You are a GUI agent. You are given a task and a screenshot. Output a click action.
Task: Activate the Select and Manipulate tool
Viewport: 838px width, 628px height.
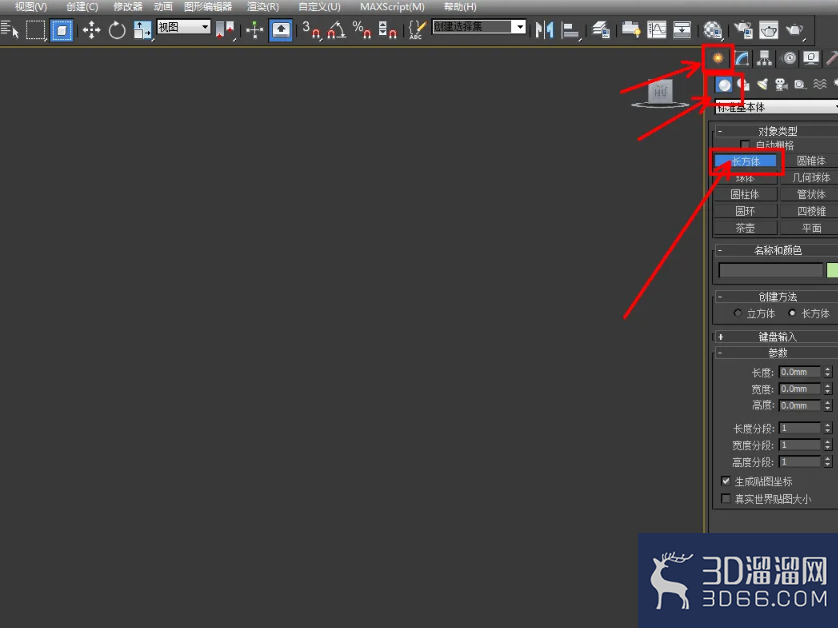(x=255, y=30)
